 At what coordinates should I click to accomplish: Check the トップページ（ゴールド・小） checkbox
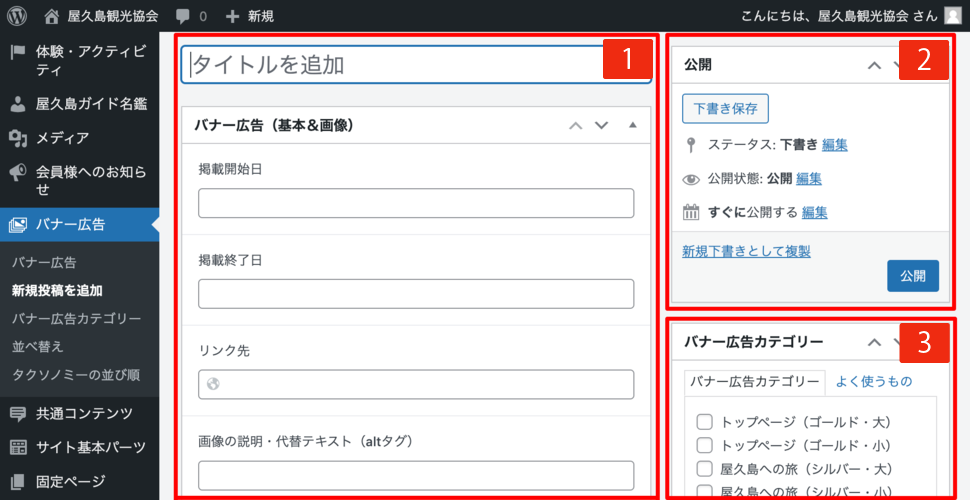tap(704, 445)
